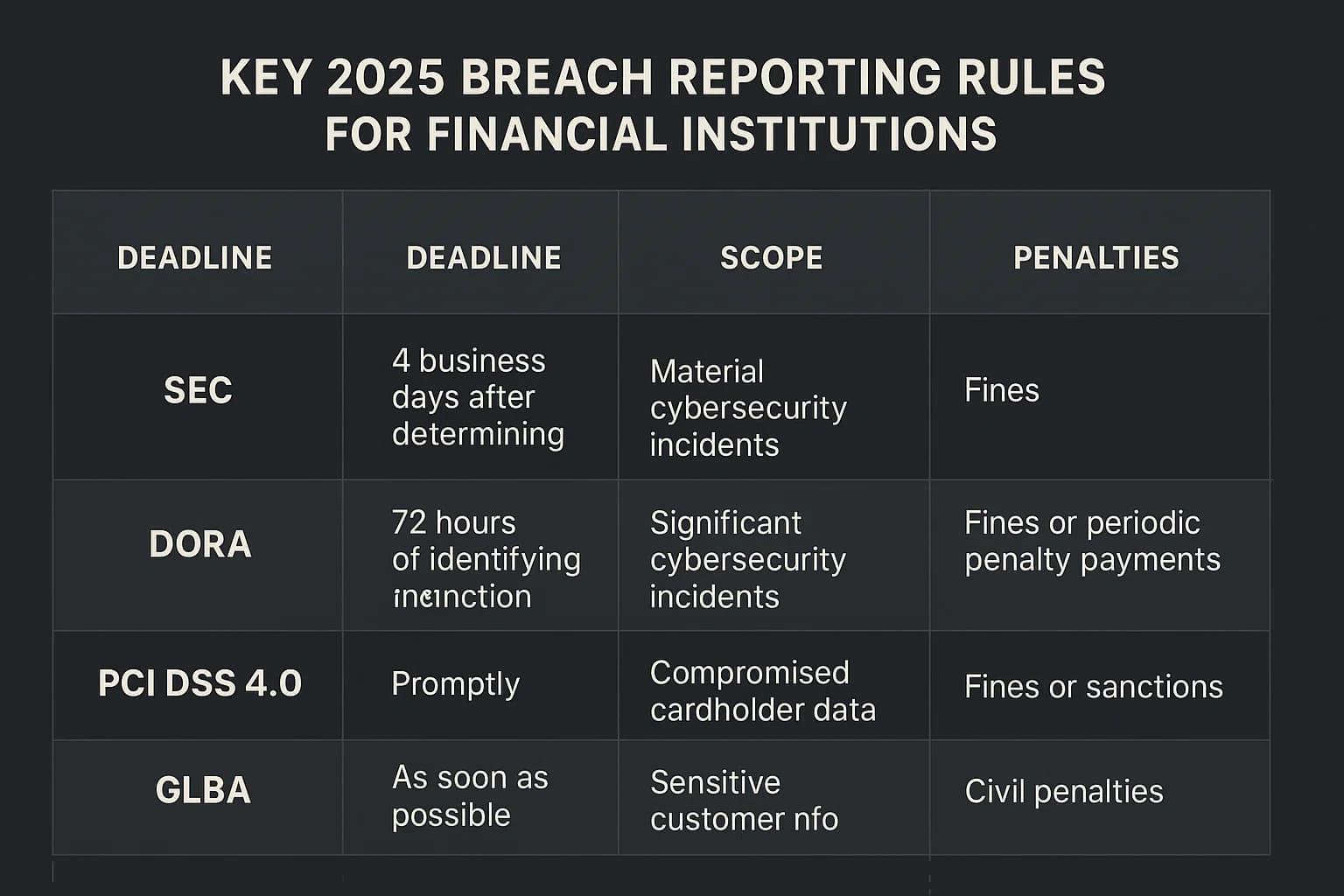Image resolution: width=1344 pixels, height=896 pixels.
Task: Click the DEADLINE header above the SEC row label
Action: 195,257
